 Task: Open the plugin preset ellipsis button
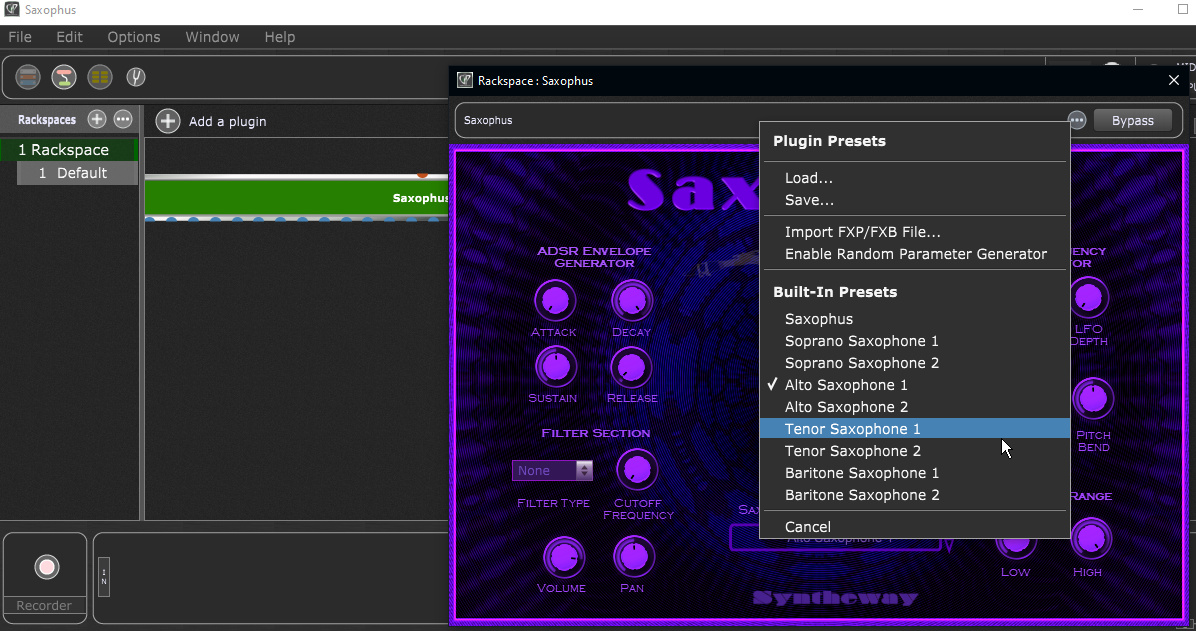1076,121
